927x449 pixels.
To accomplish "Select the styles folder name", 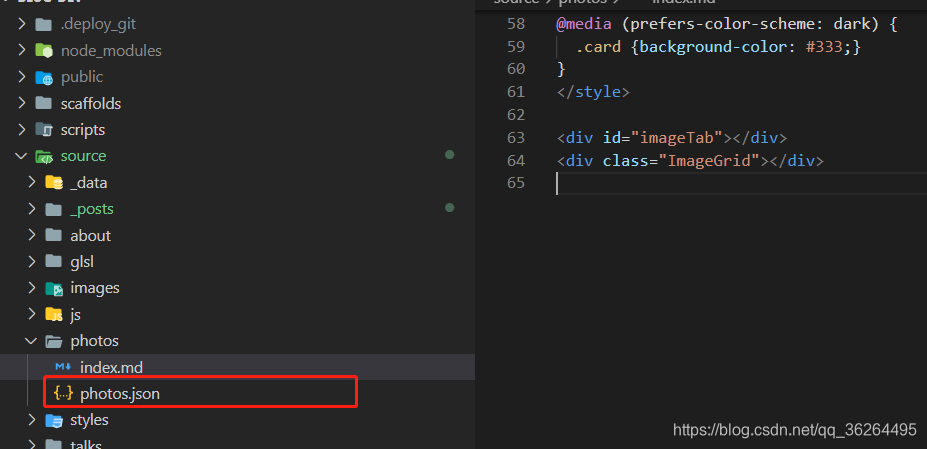I will point(89,421).
